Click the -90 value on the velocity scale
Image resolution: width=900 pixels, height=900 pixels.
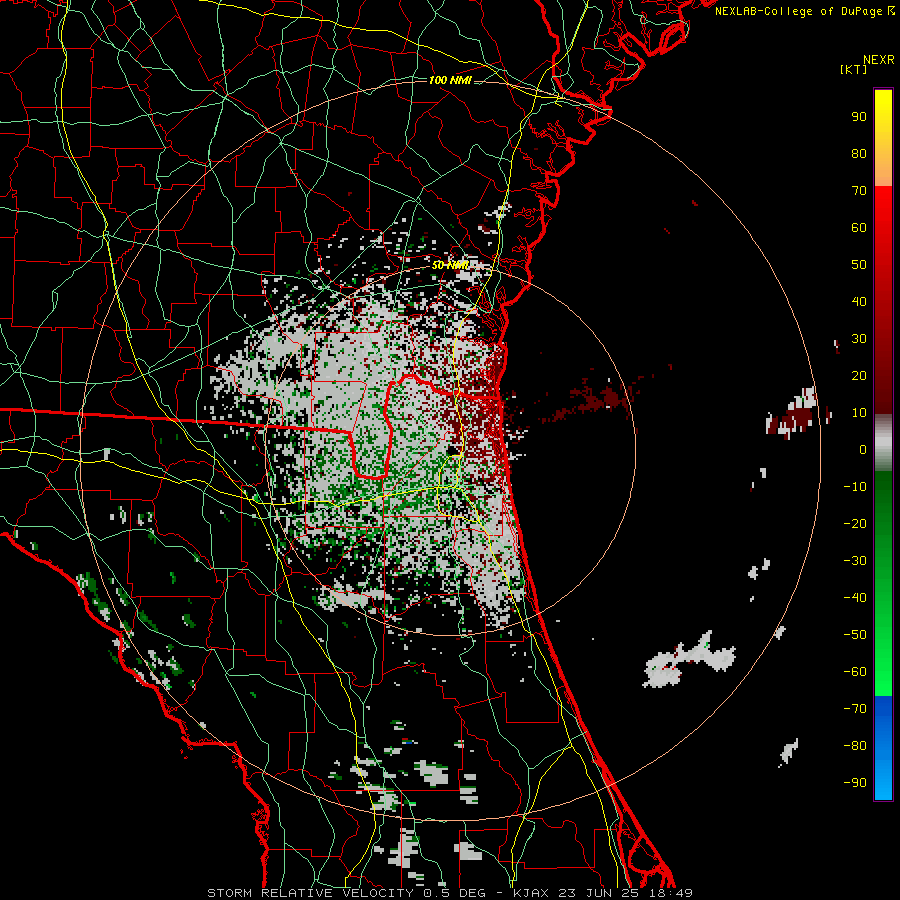tap(855, 783)
